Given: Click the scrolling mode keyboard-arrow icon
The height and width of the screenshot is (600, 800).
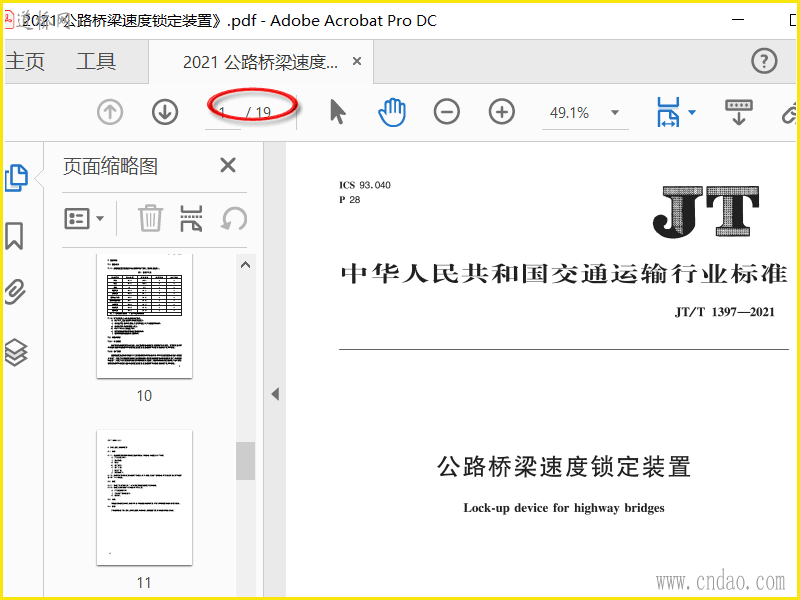Looking at the screenshot, I should click(x=739, y=112).
